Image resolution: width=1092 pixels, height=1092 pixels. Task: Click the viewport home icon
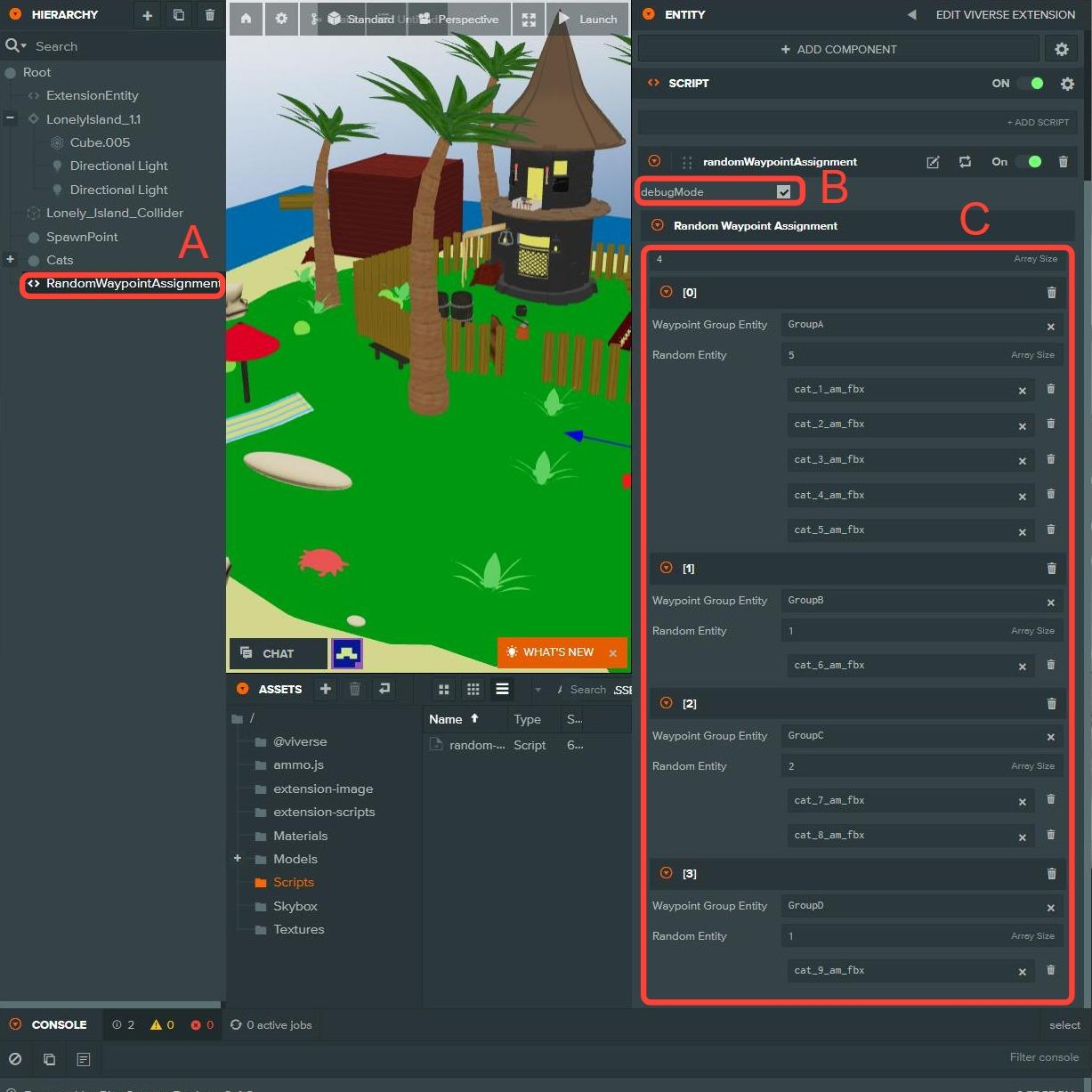tap(246, 19)
